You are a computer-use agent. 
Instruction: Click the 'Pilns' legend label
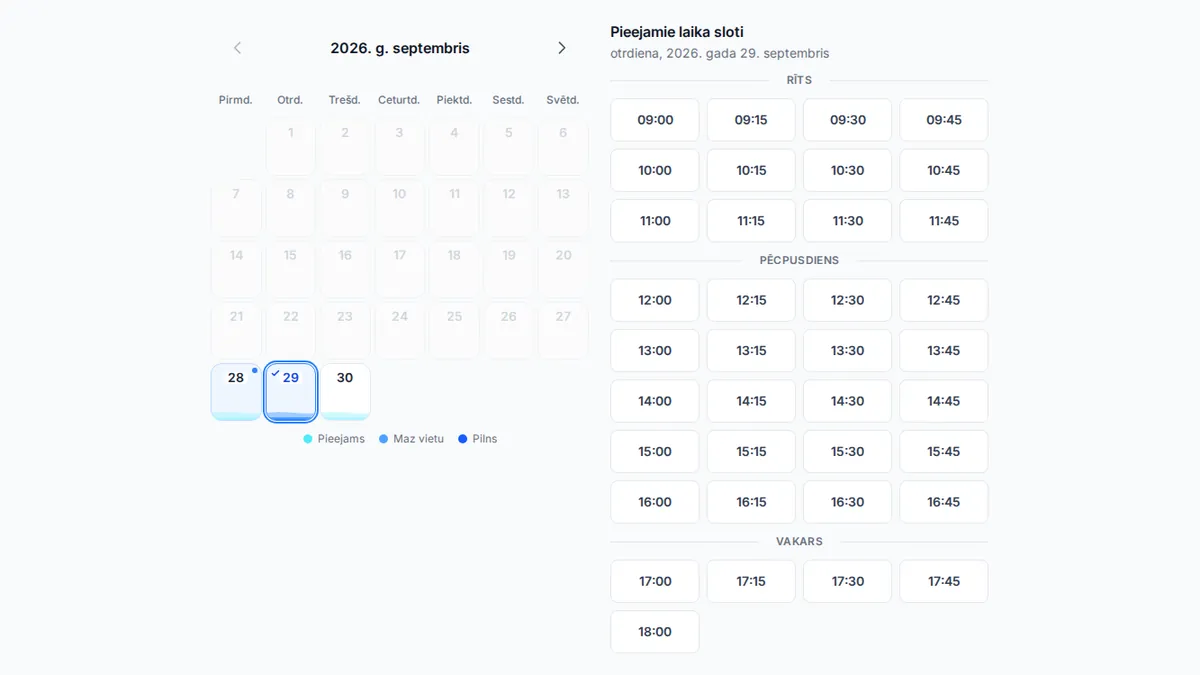[485, 439]
